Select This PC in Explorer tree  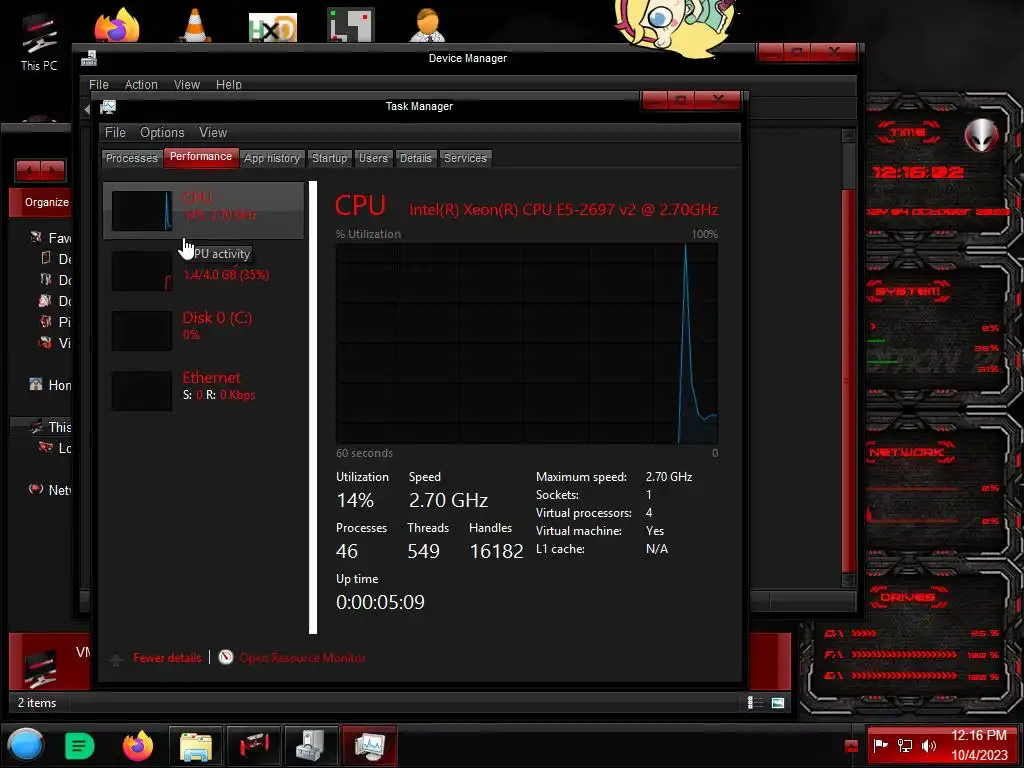[50, 427]
